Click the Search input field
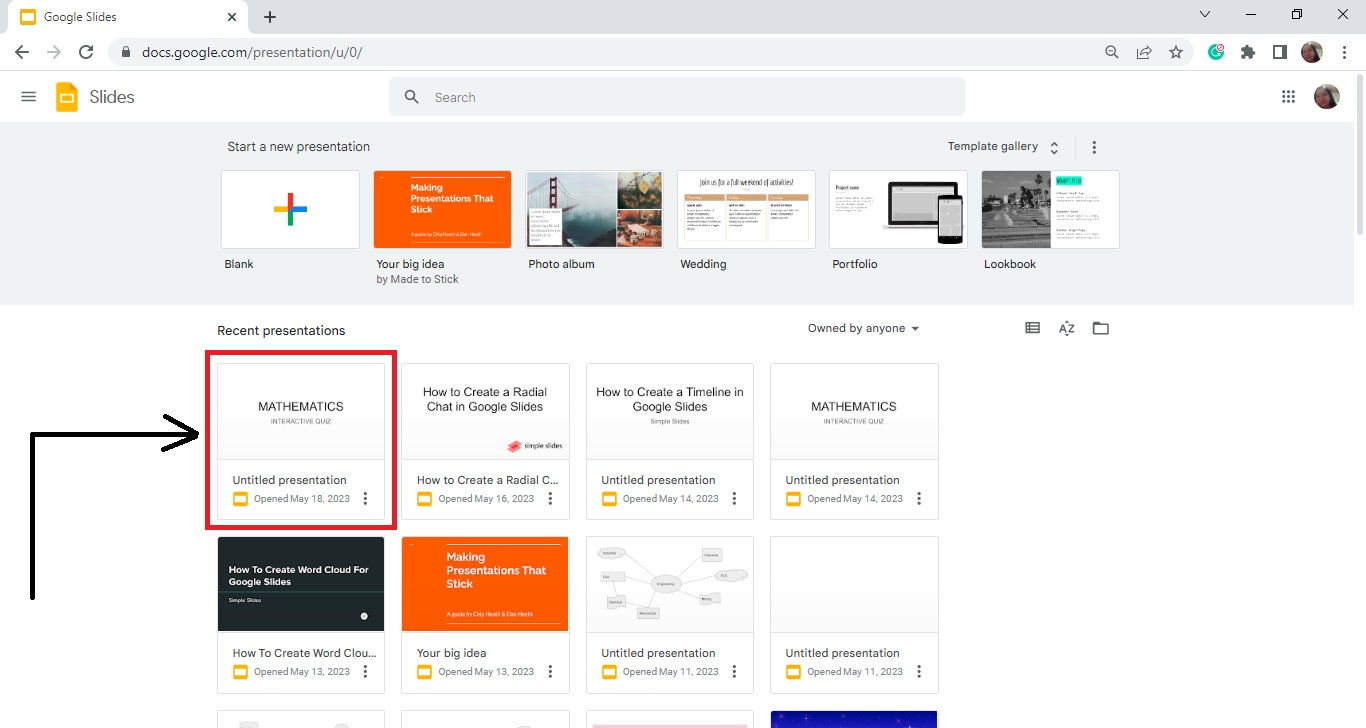The height and width of the screenshot is (728, 1366). coord(677,97)
